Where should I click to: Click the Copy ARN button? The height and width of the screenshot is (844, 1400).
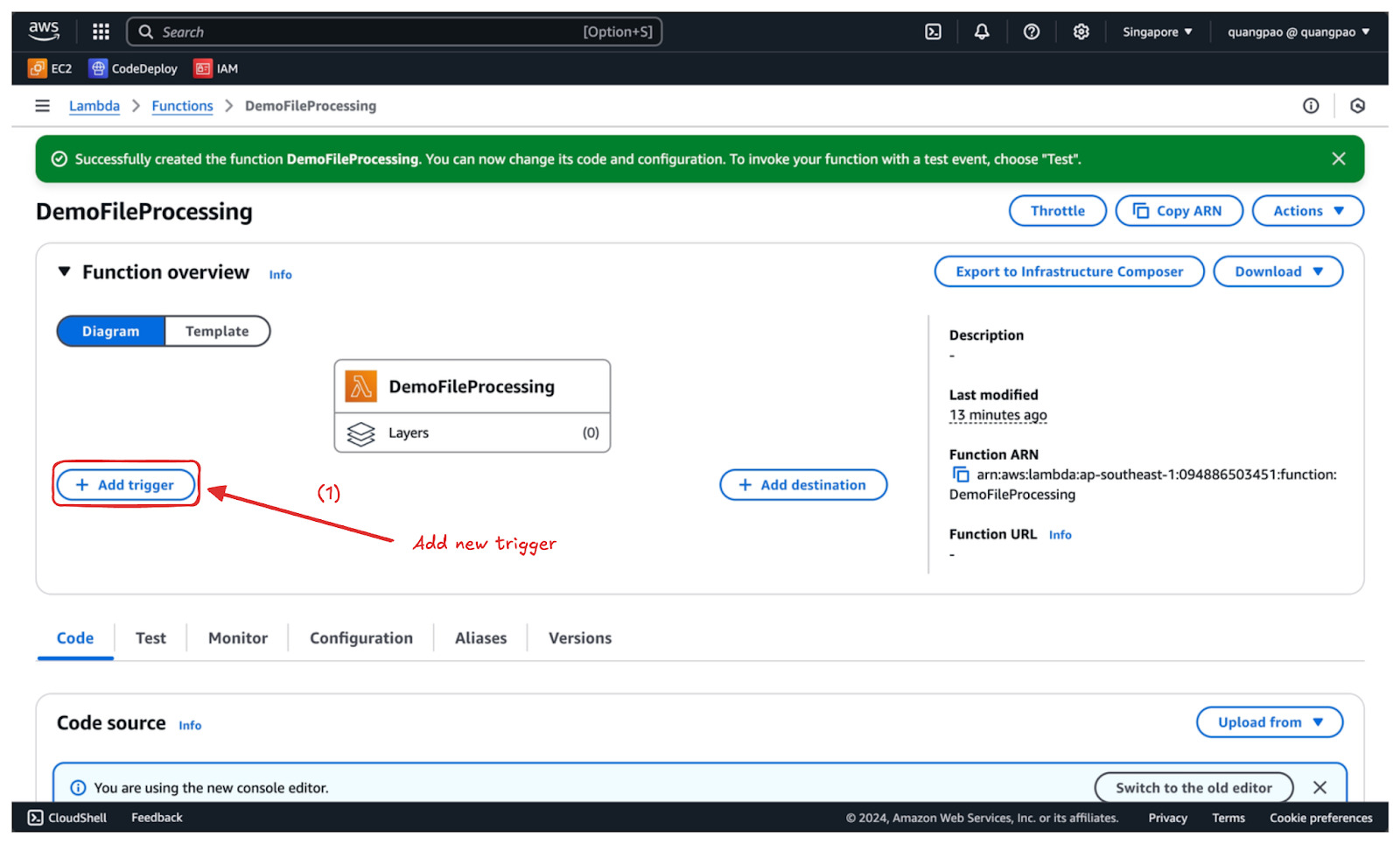pos(1179,211)
